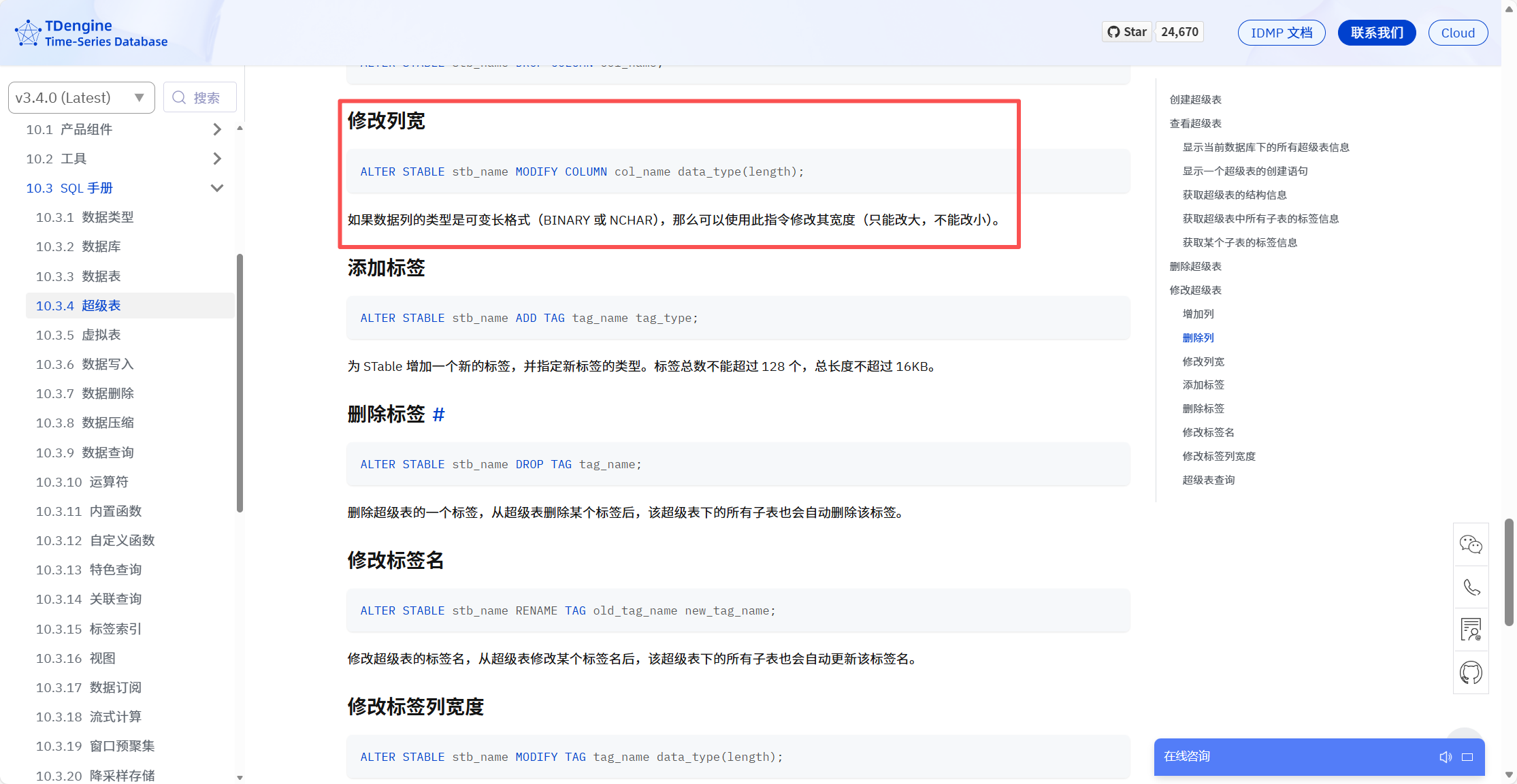The width and height of the screenshot is (1517, 784).
Task: Click the 联系我们 button
Action: coord(1376,33)
